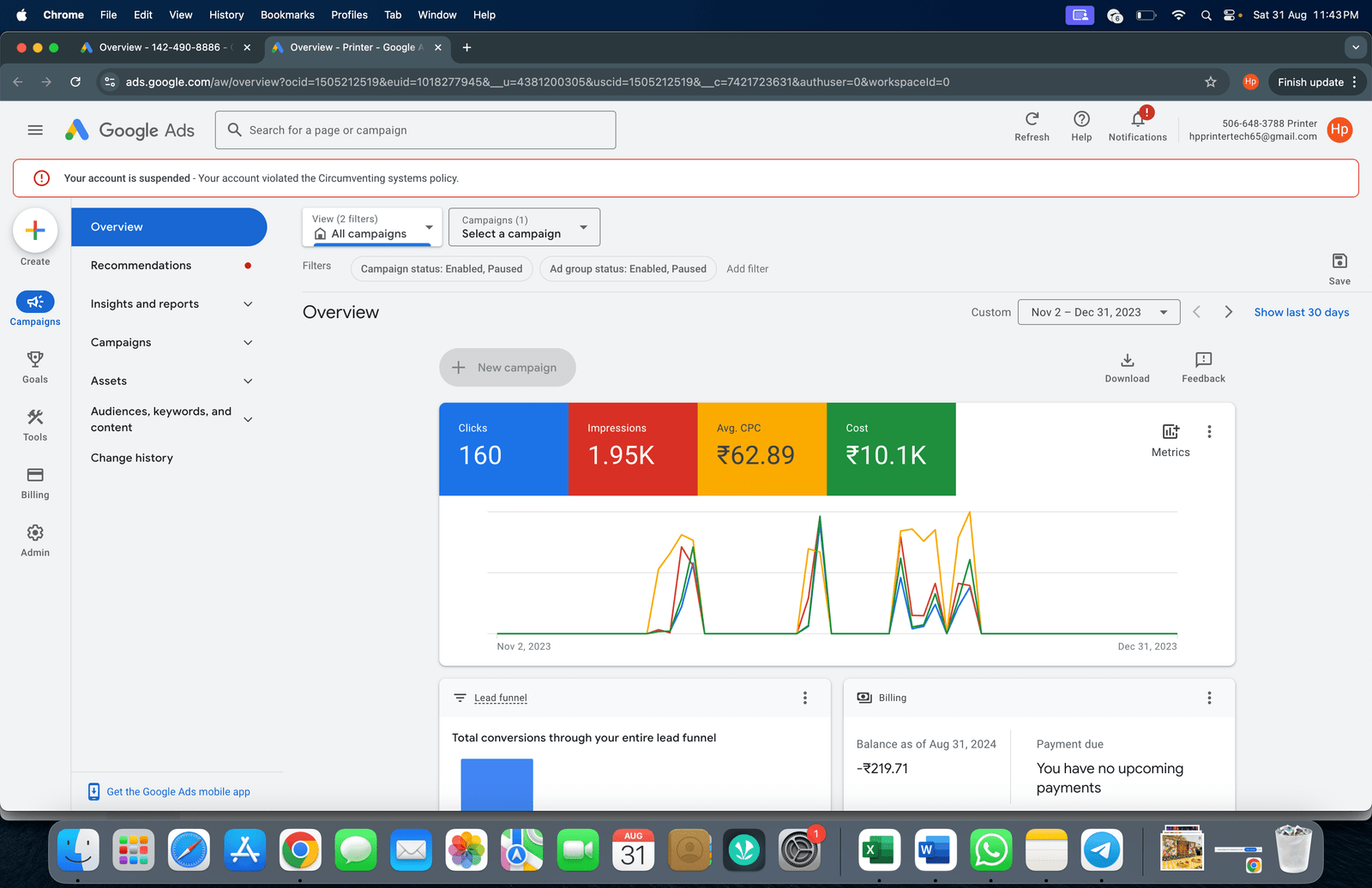Image resolution: width=1372 pixels, height=888 pixels.
Task: Select the blue Clicks metric tile
Action: tap(503, 449)
